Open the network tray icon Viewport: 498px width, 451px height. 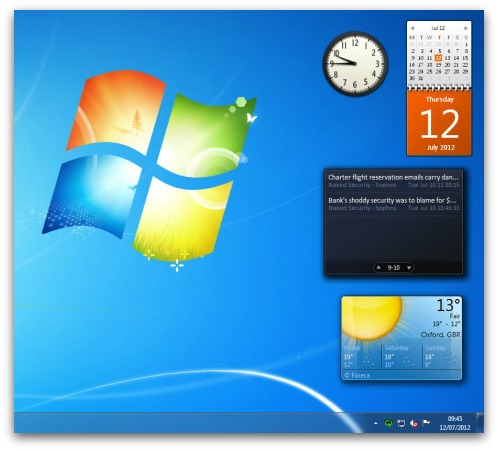pyautogui.click(x=401, y=423)
